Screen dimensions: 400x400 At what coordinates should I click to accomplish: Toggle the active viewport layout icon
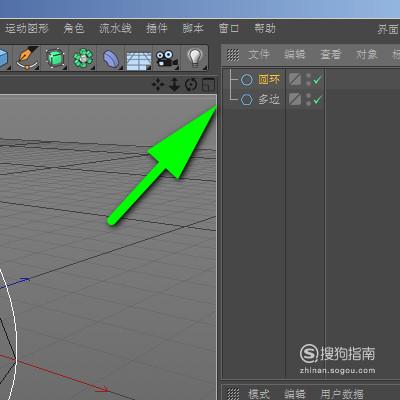click(x=208, y=85)
